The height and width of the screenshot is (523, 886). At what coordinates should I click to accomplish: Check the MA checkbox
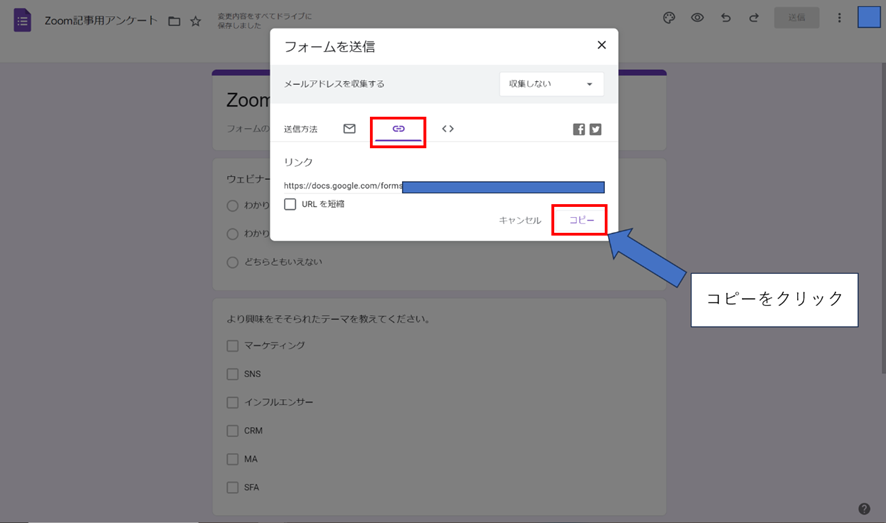232,459
